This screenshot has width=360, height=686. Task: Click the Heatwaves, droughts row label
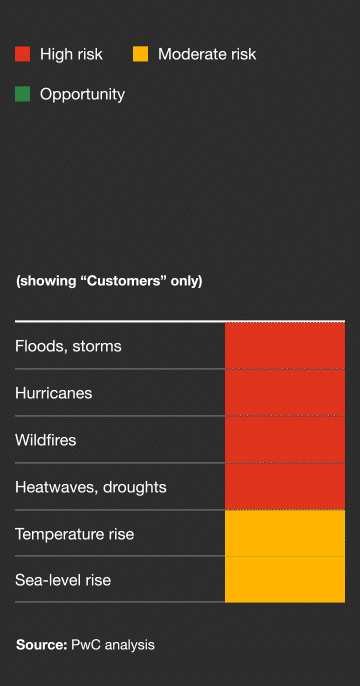(x=91, y=487)
